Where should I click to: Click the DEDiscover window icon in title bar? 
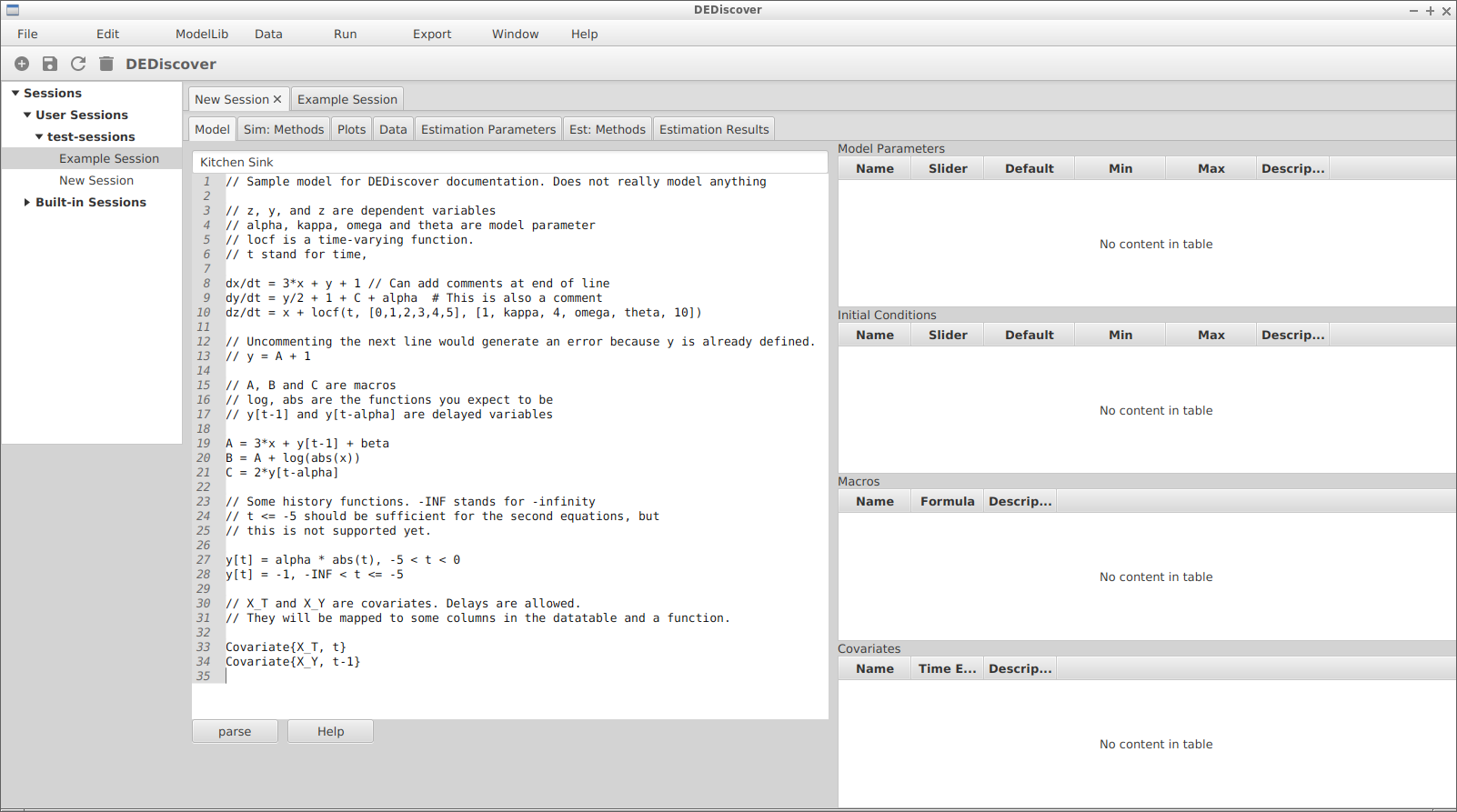click(13, 10)
